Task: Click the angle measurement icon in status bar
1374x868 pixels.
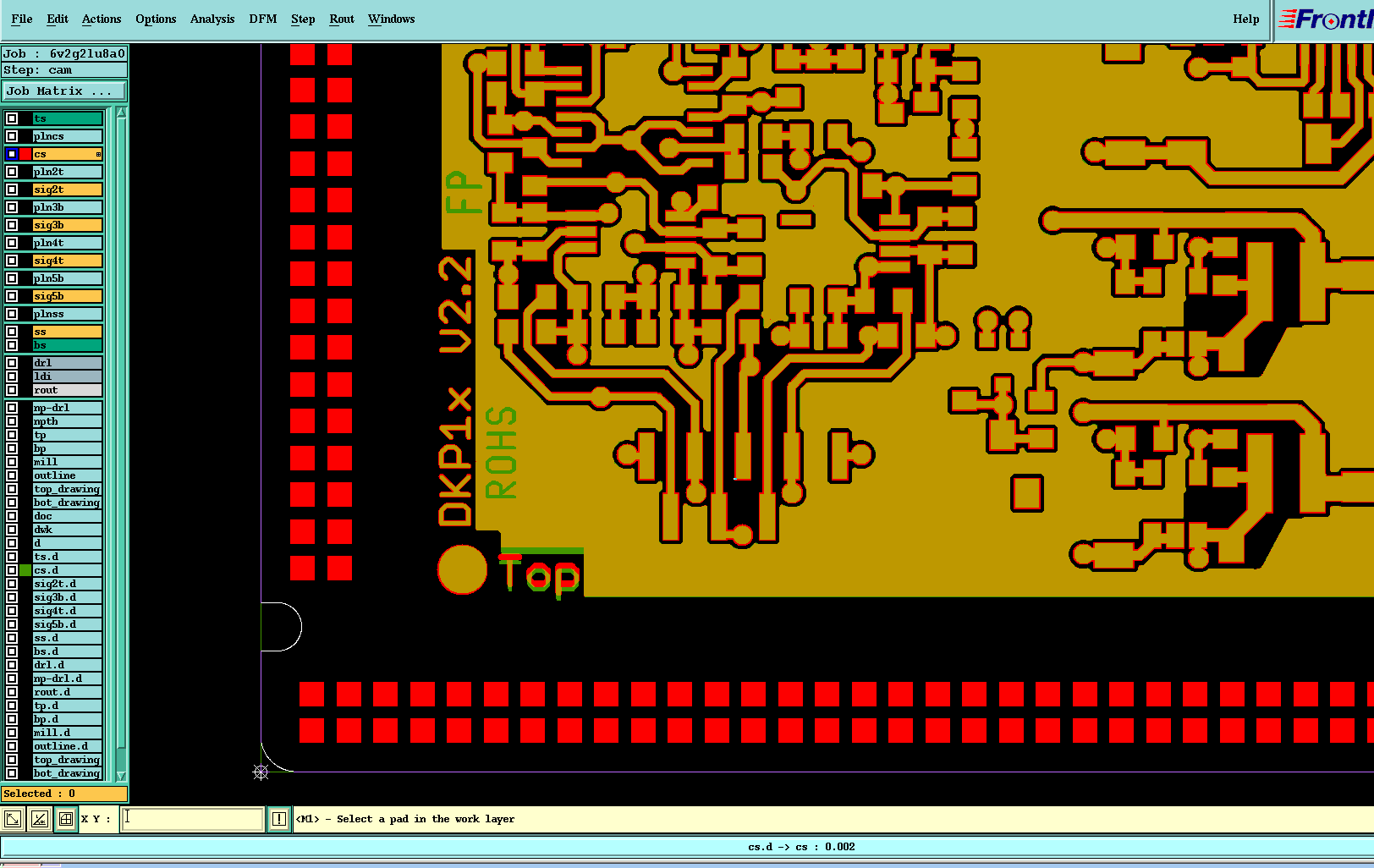Action: (x=39, y=819)
